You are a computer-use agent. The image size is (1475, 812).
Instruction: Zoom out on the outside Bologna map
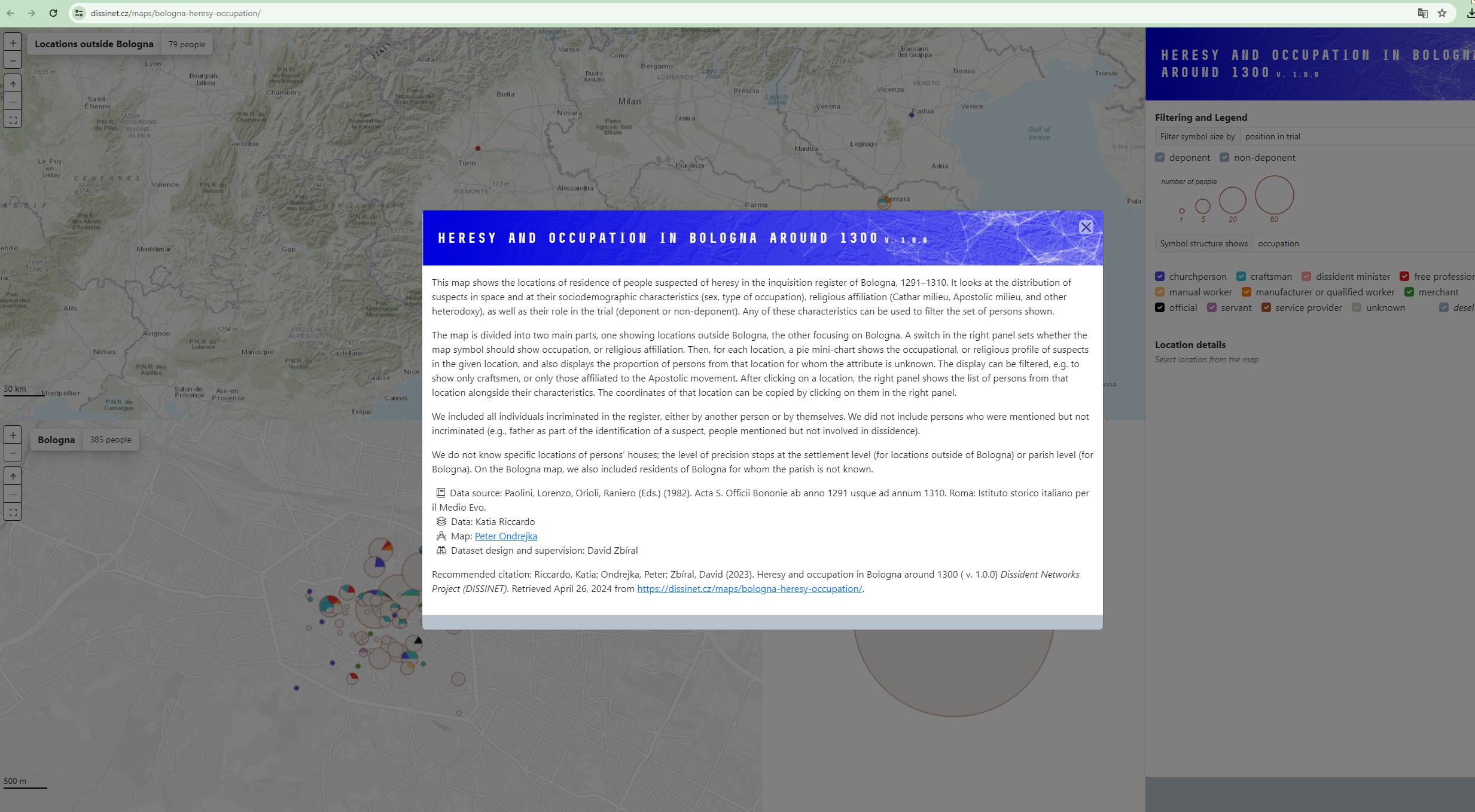click(x=13, y=60)
